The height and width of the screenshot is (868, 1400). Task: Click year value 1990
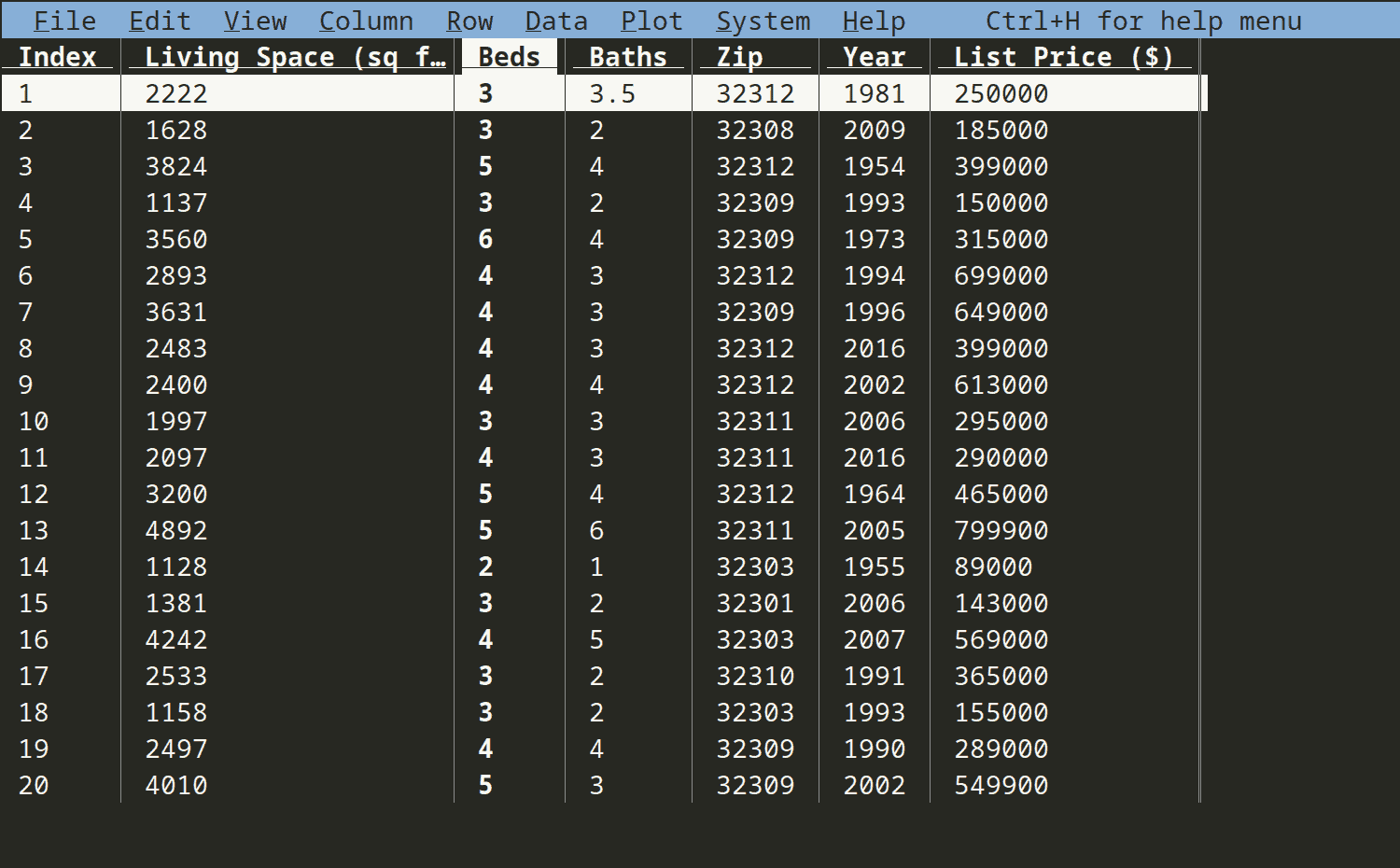(x=875, y=749)
